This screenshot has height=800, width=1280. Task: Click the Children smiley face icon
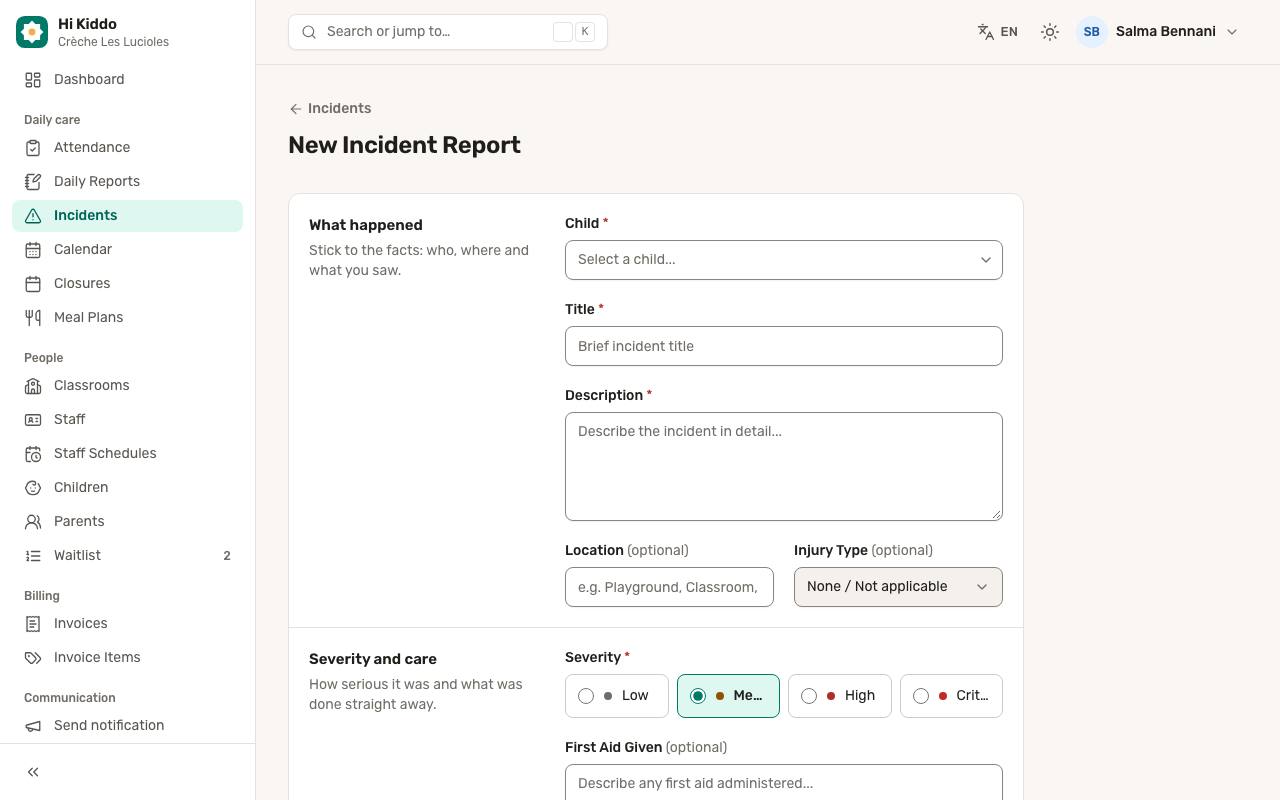33,487
